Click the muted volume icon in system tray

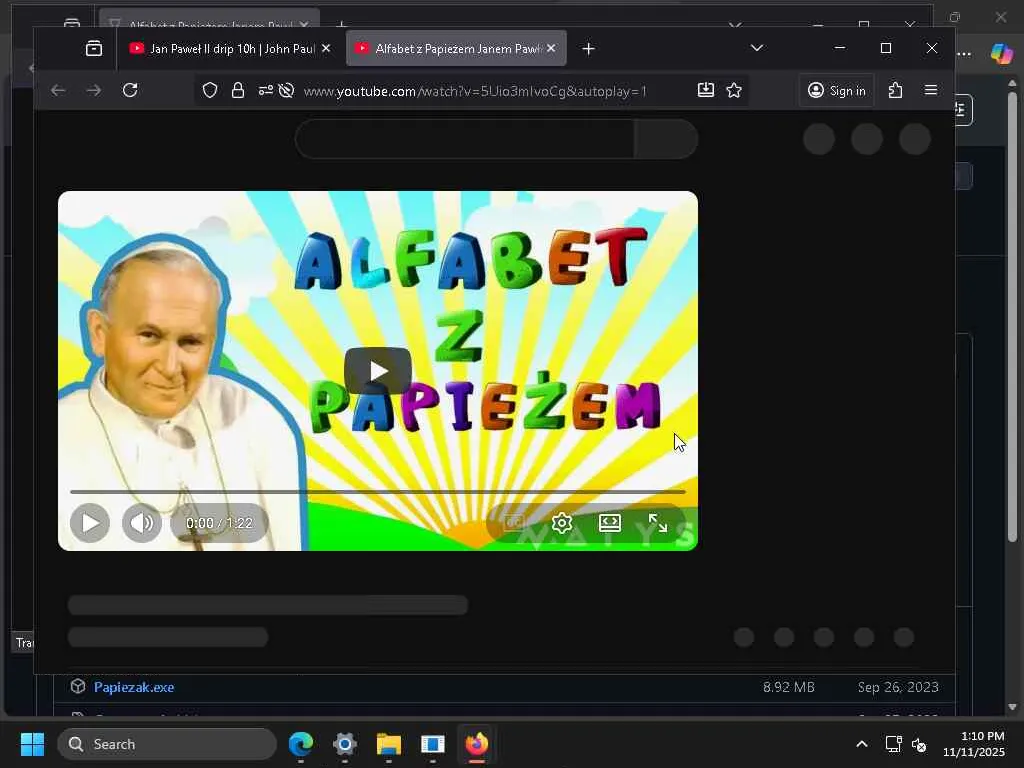click(919, 744)
